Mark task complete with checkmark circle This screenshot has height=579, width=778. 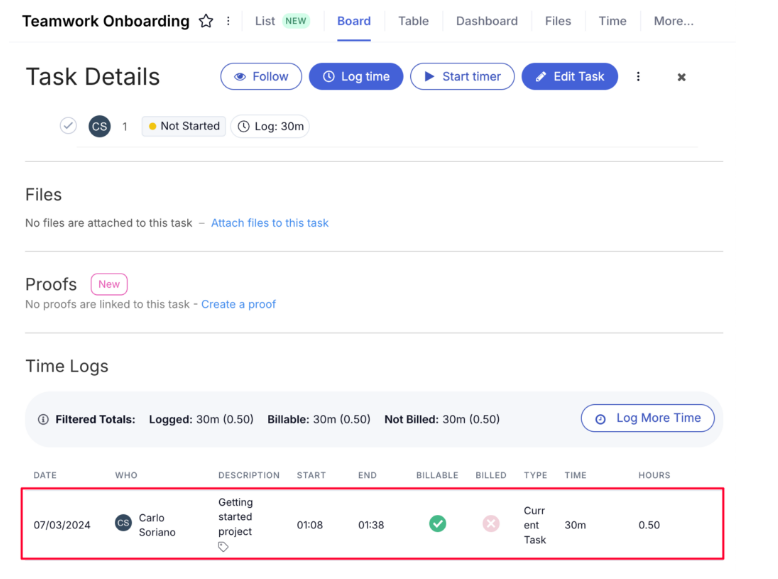[68, 126]
